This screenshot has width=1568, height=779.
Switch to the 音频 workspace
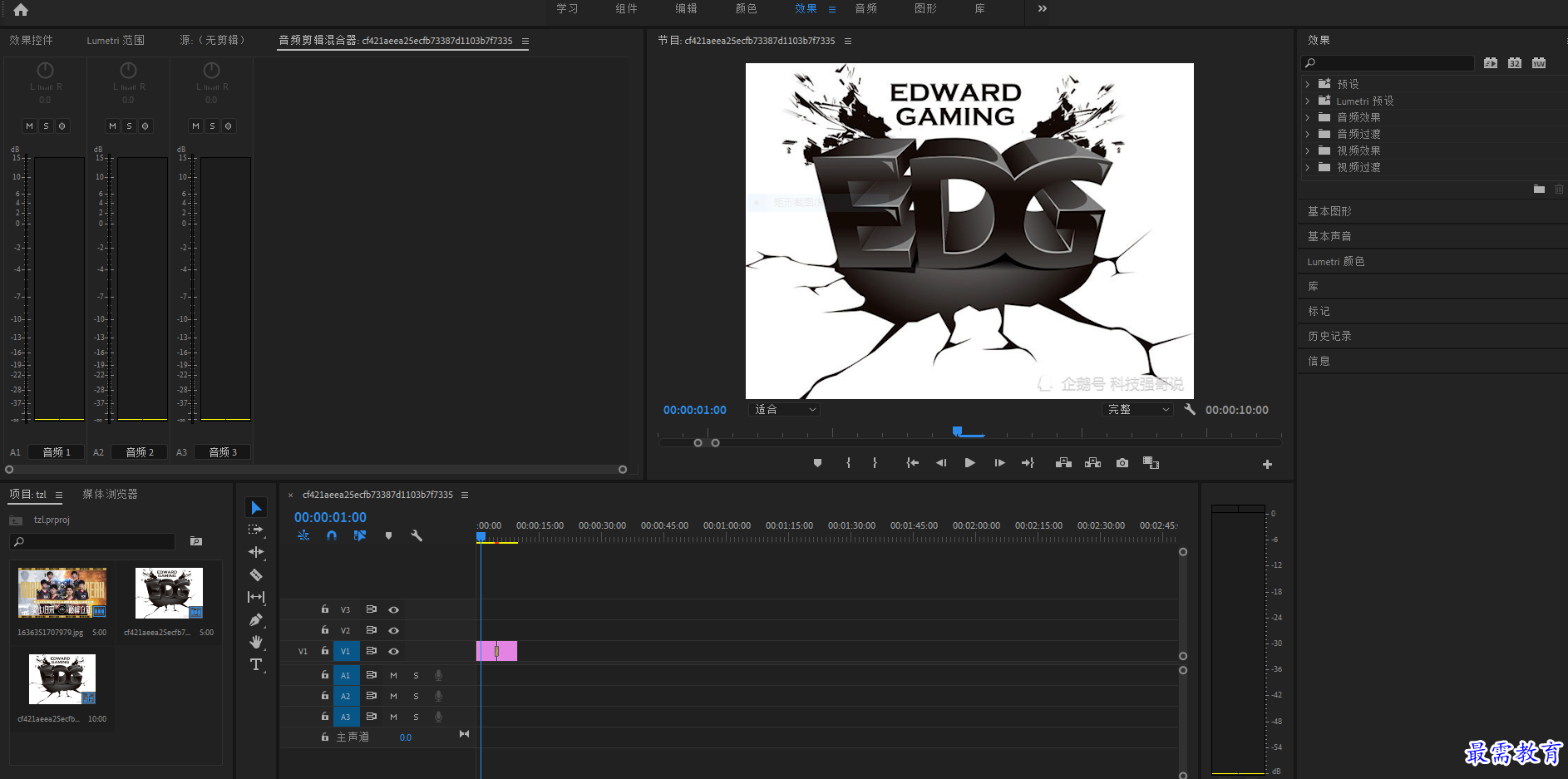[865, 8]
